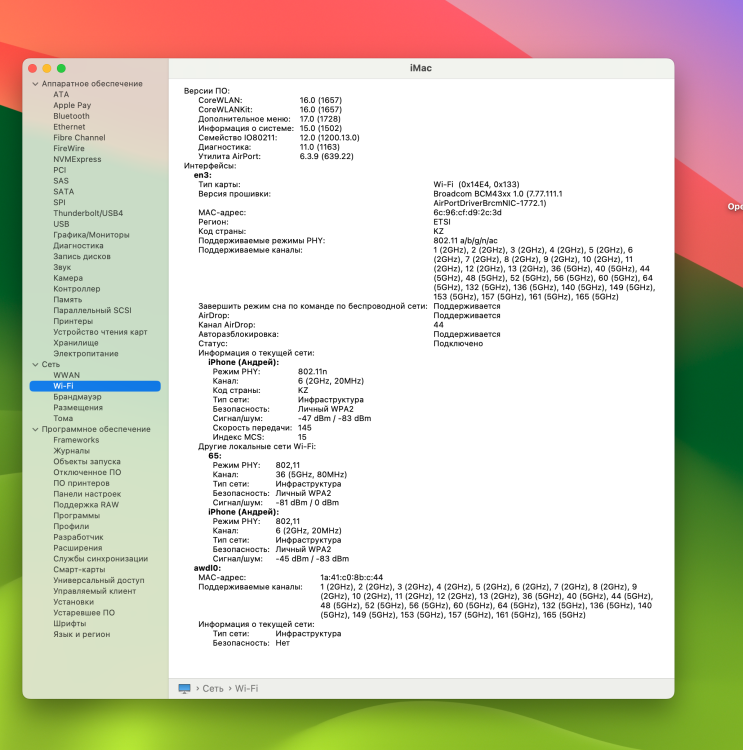
Task: Open Запись дисков entry
Action: coord(82,256)
